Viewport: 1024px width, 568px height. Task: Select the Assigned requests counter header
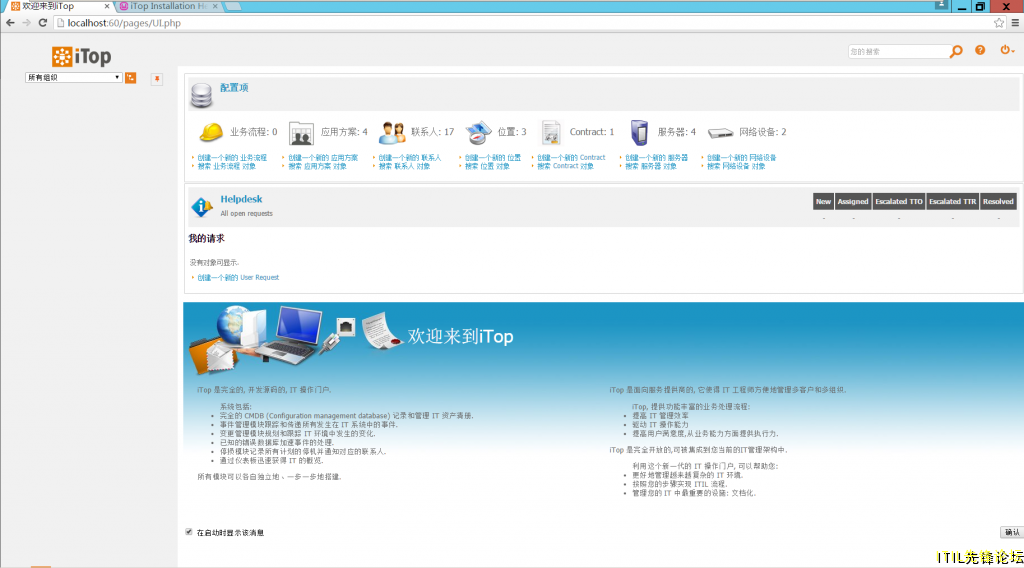click(852, 201)
